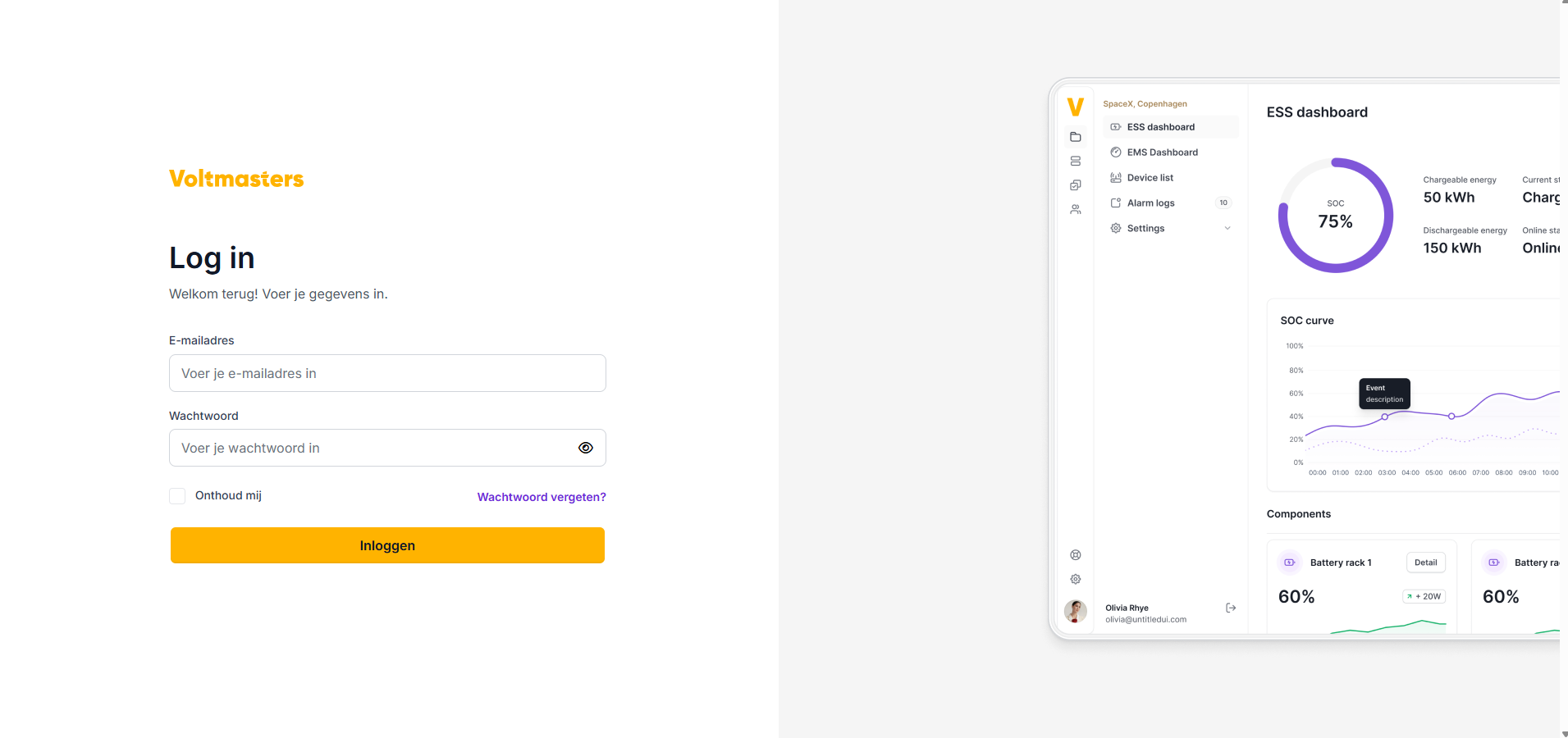Open EMS Dashboard menu item
The width and height of the screenshot is (1568, 738).
[x=1162, y=153]
